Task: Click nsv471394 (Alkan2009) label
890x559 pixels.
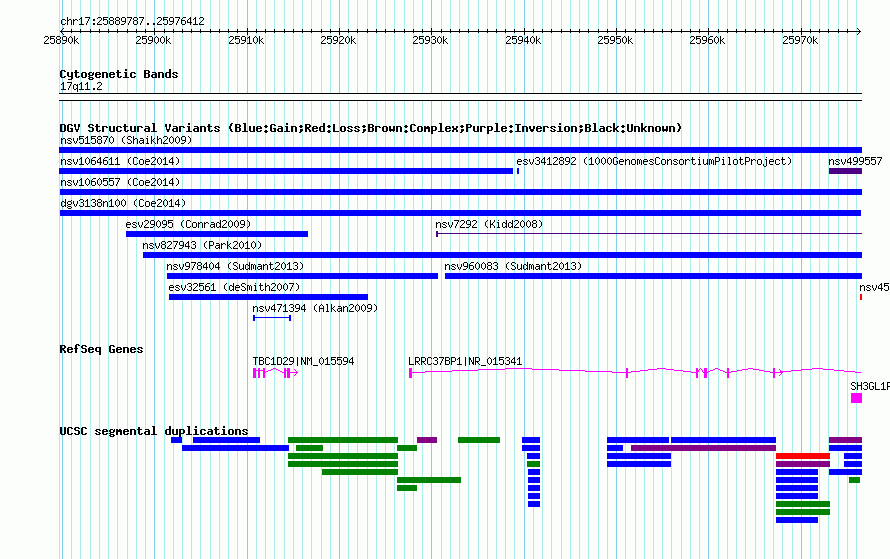Action: tap(315, 308)
